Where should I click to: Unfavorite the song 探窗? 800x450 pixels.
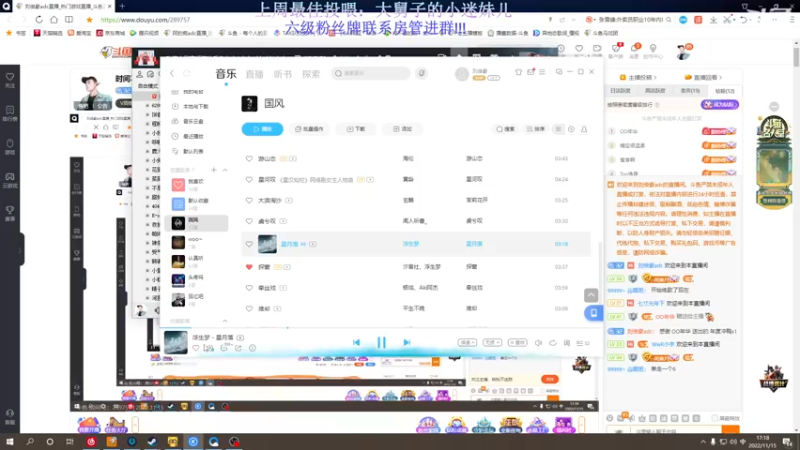249,267
